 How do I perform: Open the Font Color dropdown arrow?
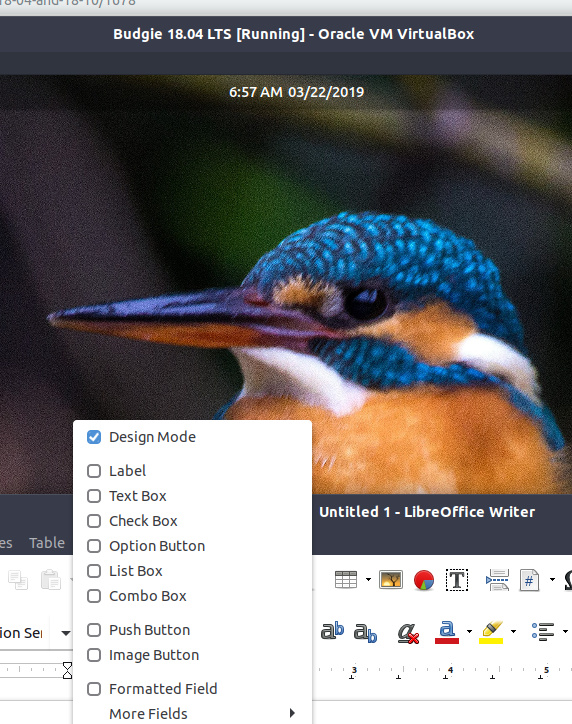pyautogui.click(x=470, y=631)
